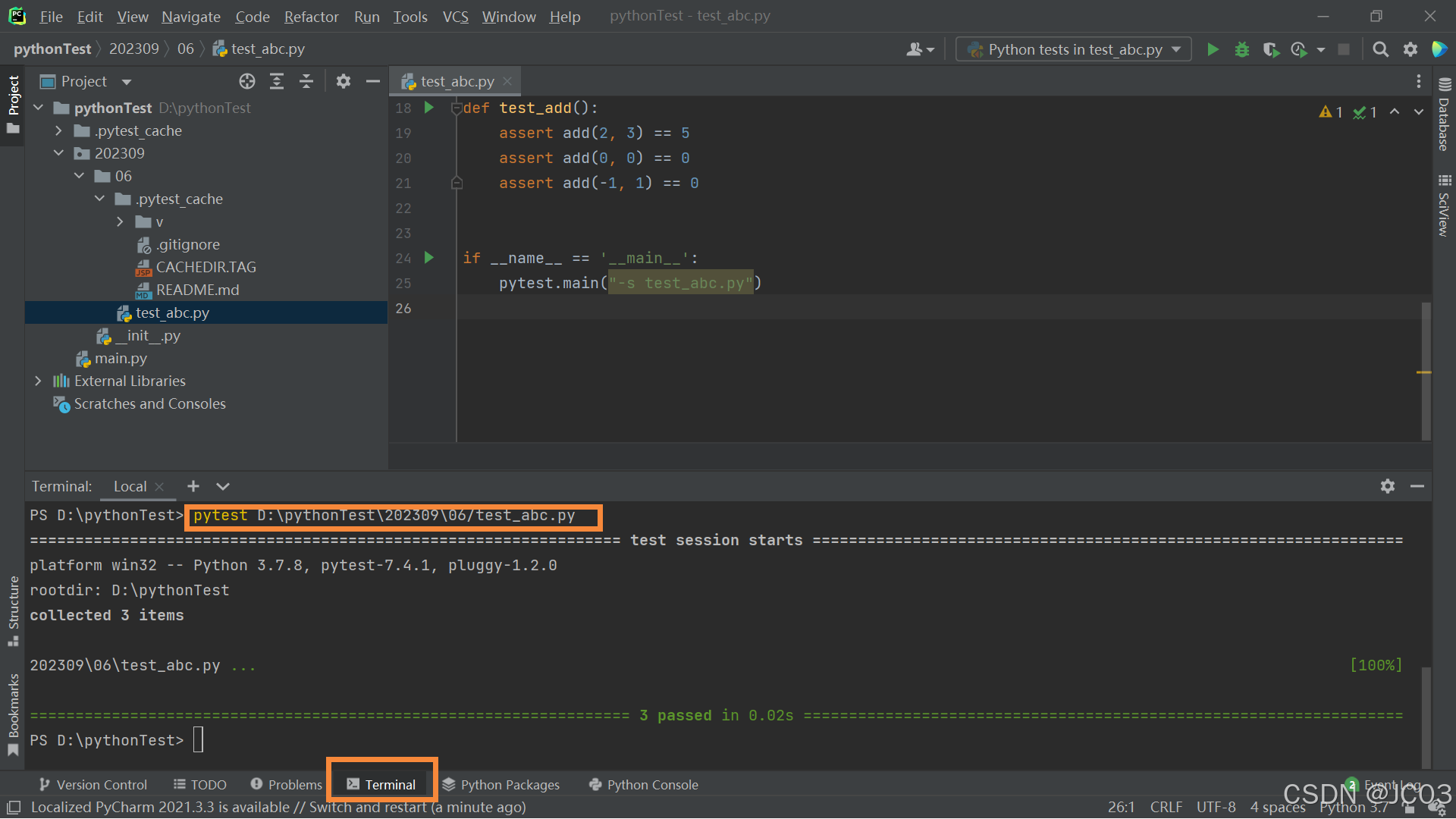This screenshot has width=1456, height=819.
Task: Open IDE settings gear in toolbar
Action: [1410, 49]
